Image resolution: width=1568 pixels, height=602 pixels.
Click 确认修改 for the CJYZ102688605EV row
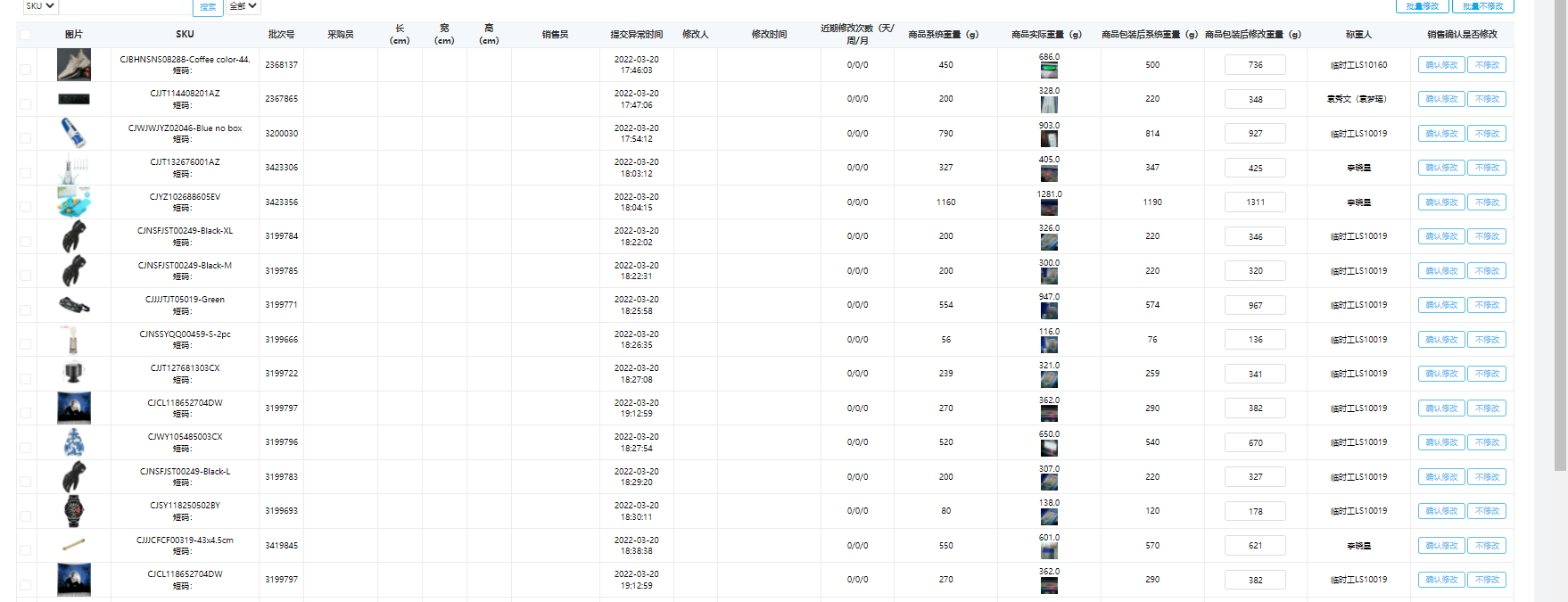pyautogui.click(x=1440, y=202)
